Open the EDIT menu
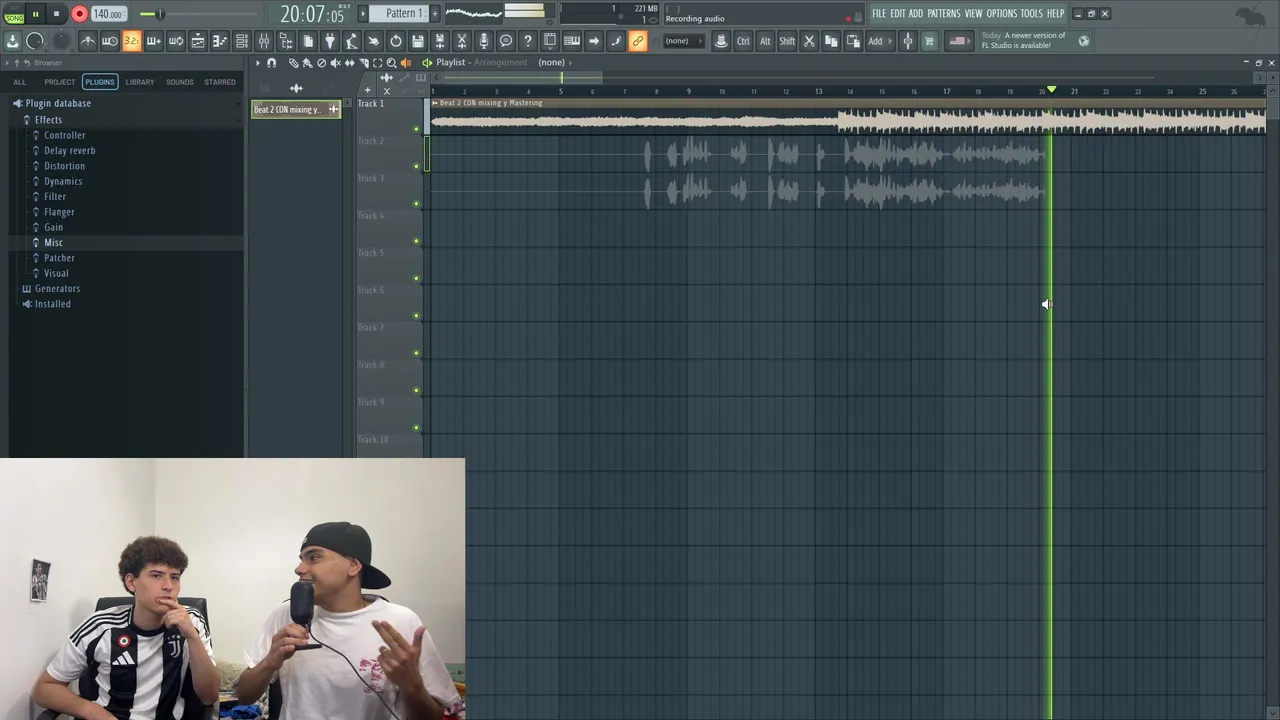 click(x=898, y=13)
